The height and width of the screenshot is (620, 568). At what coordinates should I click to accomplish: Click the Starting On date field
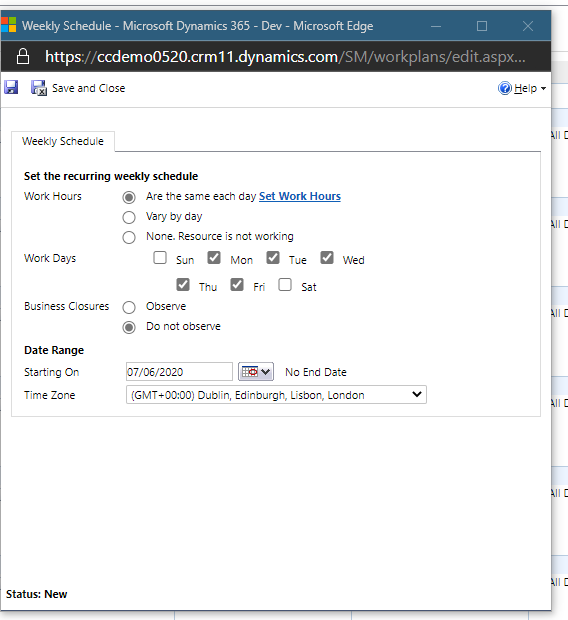[179, 372]
